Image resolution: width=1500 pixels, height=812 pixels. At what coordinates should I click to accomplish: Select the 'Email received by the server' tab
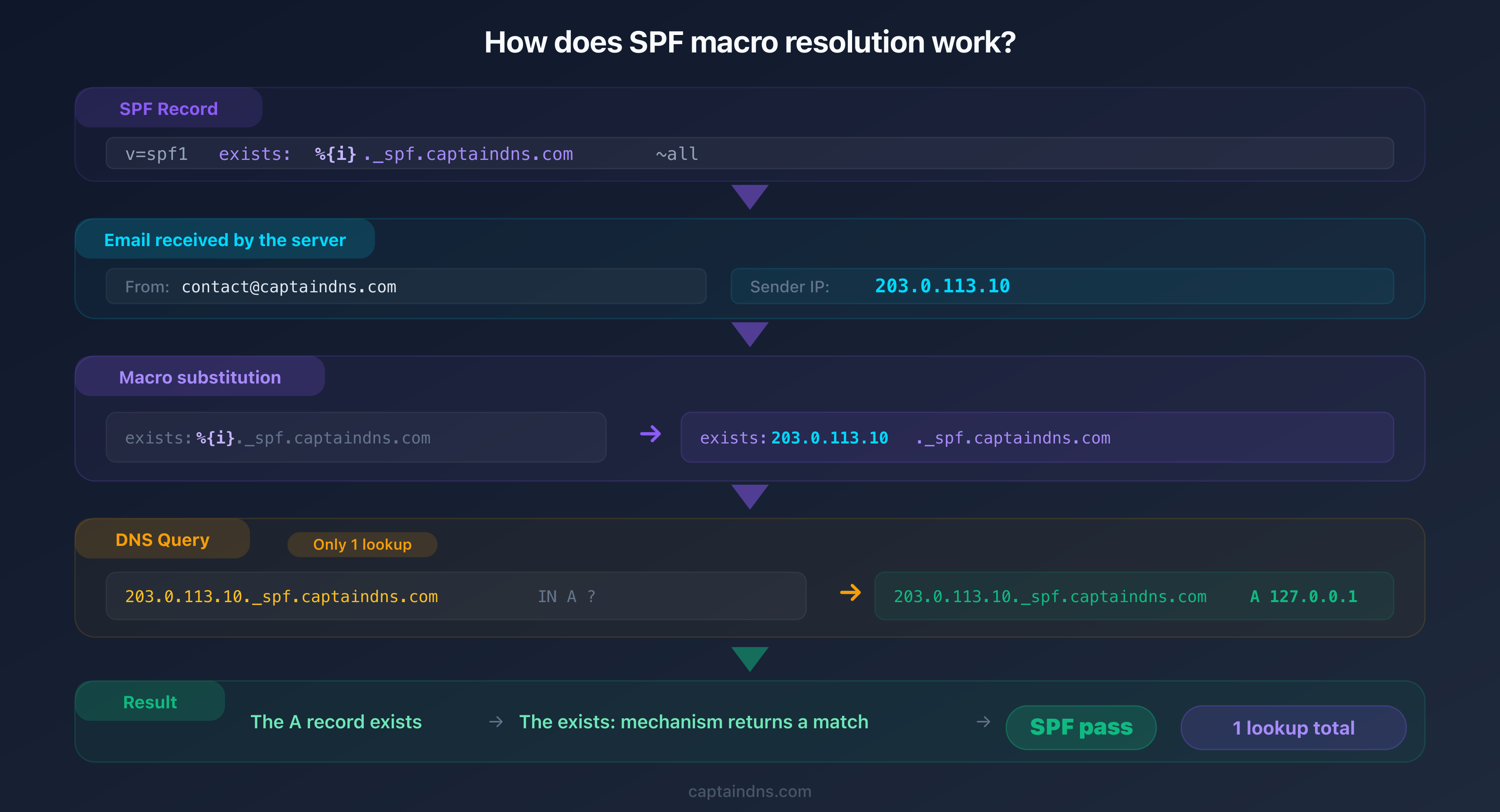point(225,239)
